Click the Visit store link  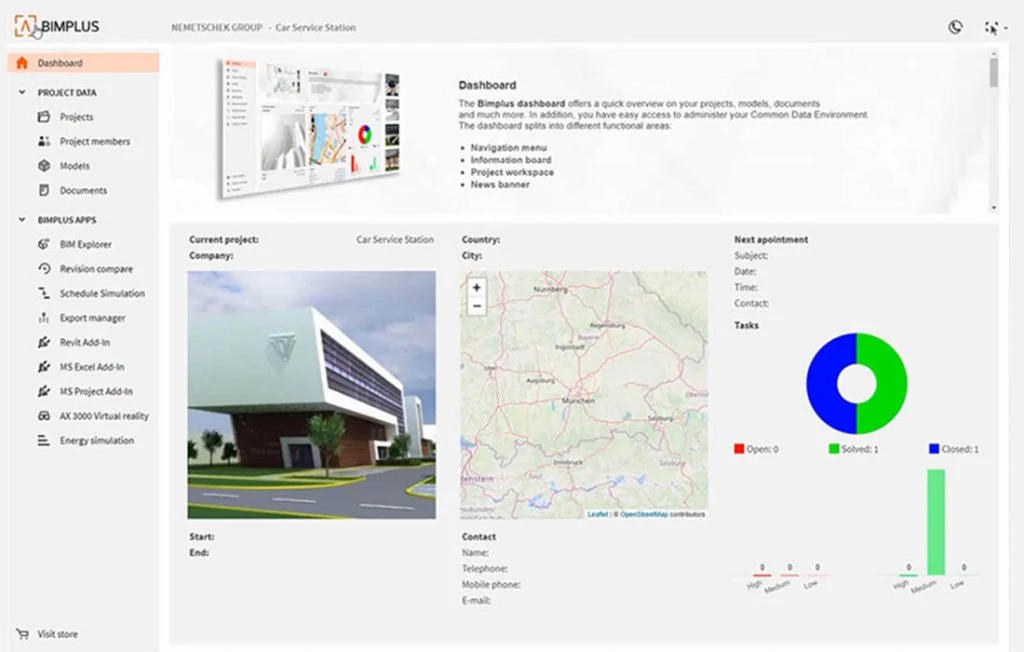pyautogui.click(x=57, y=634)
